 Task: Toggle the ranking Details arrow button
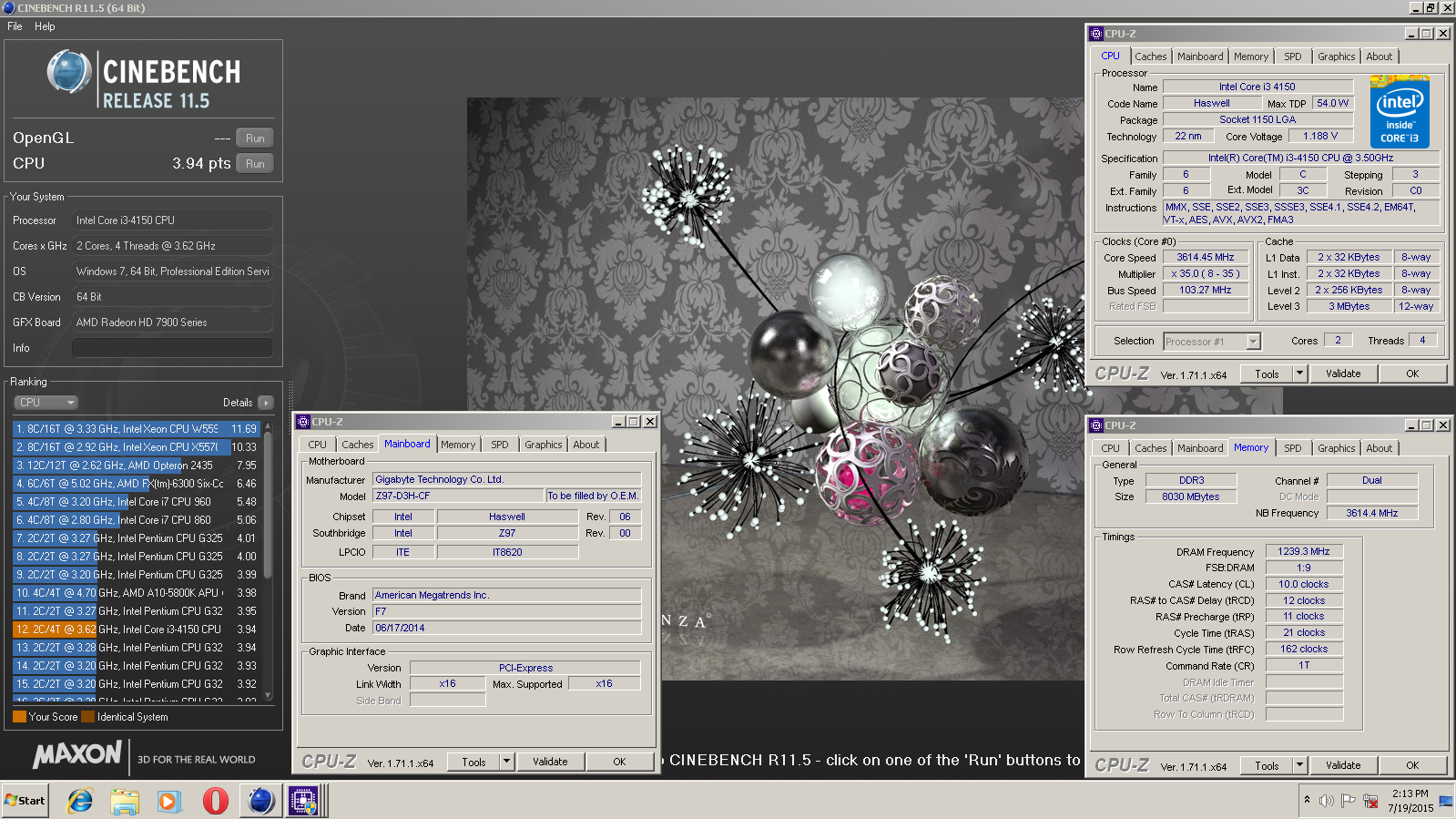(x=266, y=403)
